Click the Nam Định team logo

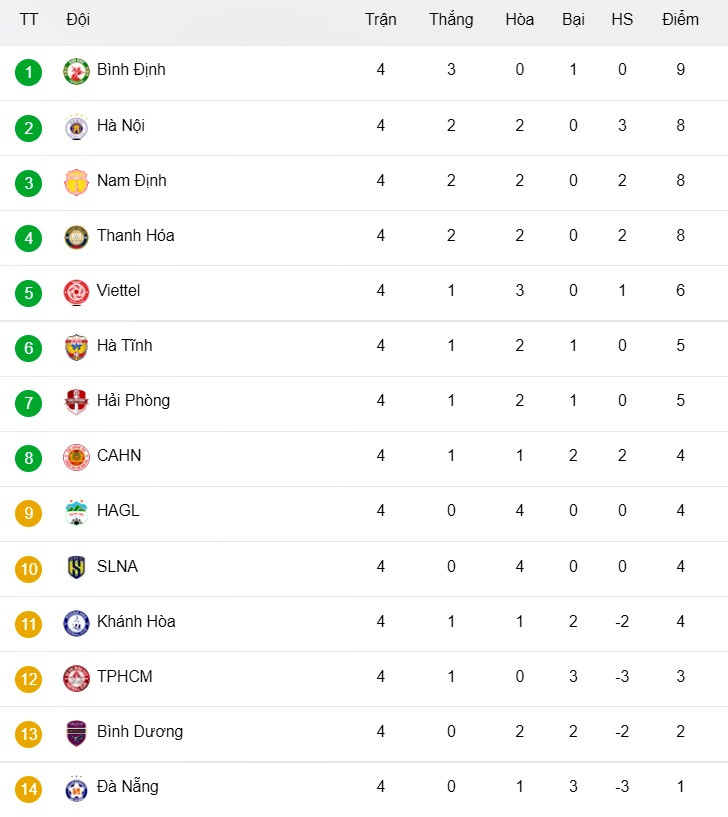click(x=77, y=181)
